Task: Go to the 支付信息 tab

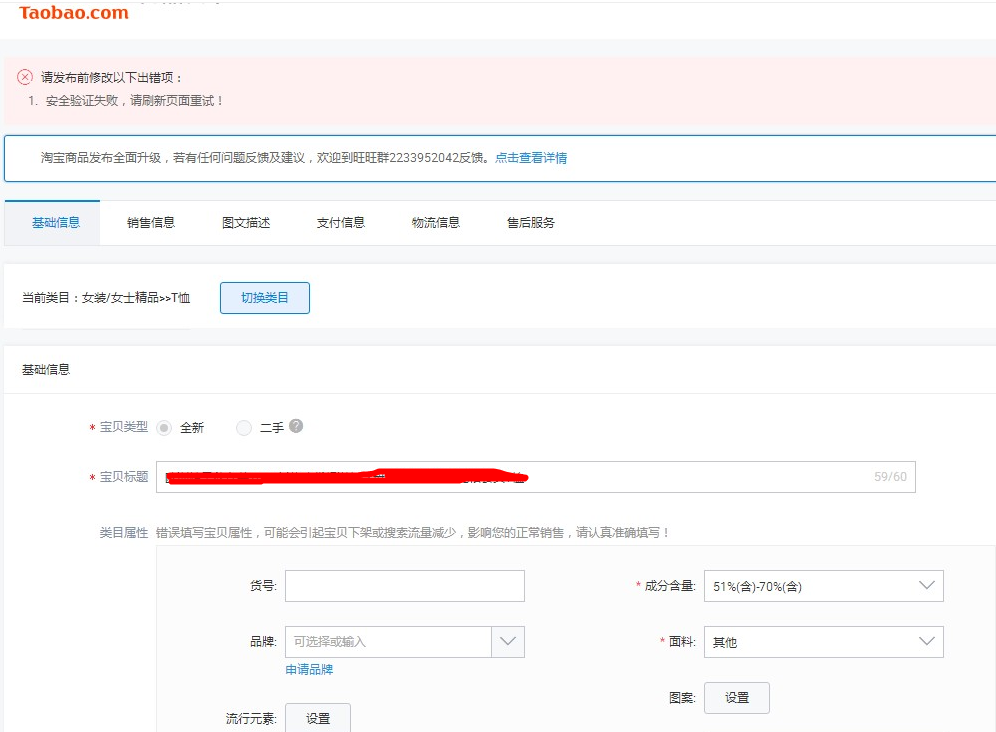Action: click(341, 223)
